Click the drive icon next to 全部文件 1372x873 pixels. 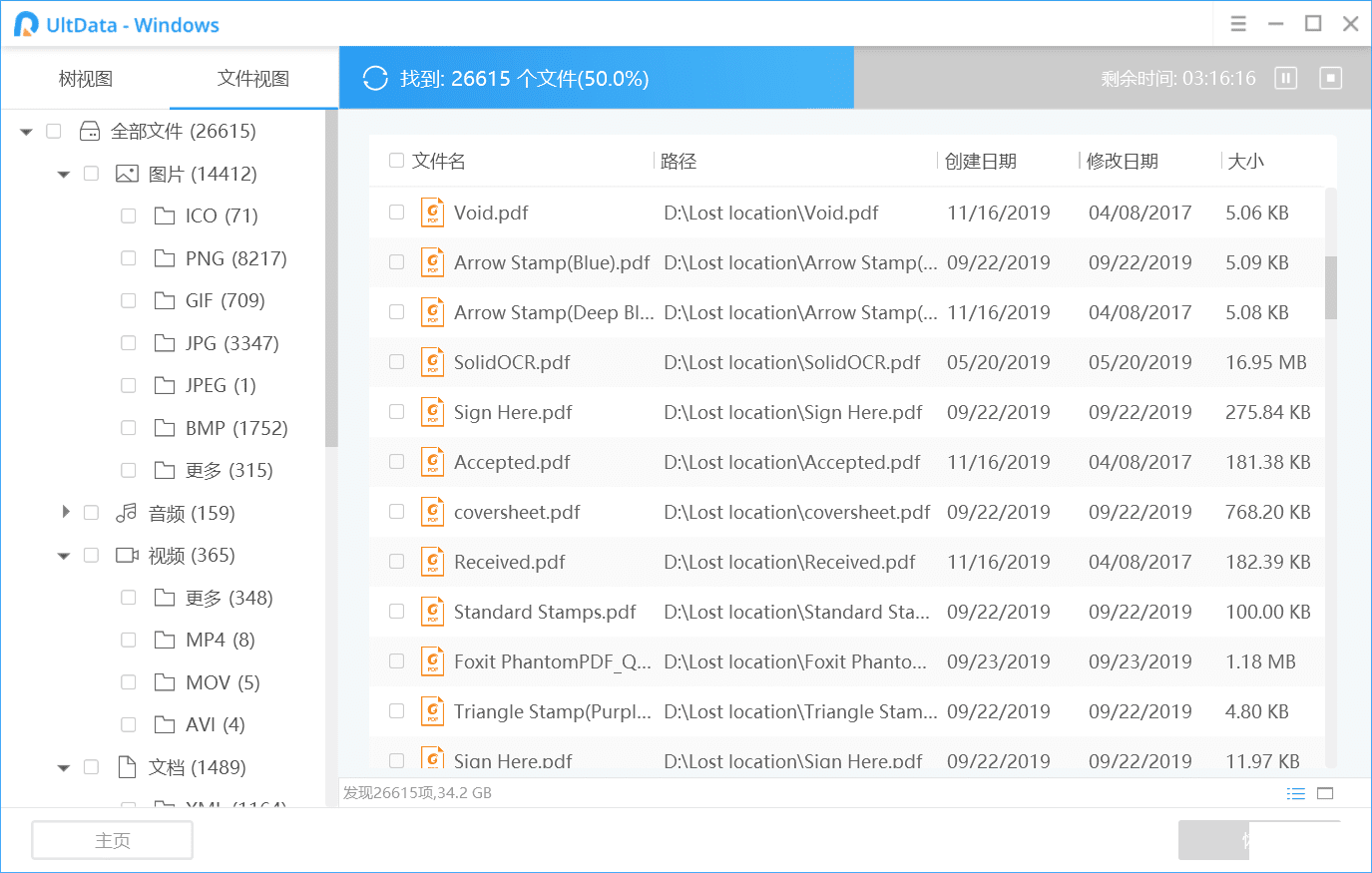coord(90,131)
